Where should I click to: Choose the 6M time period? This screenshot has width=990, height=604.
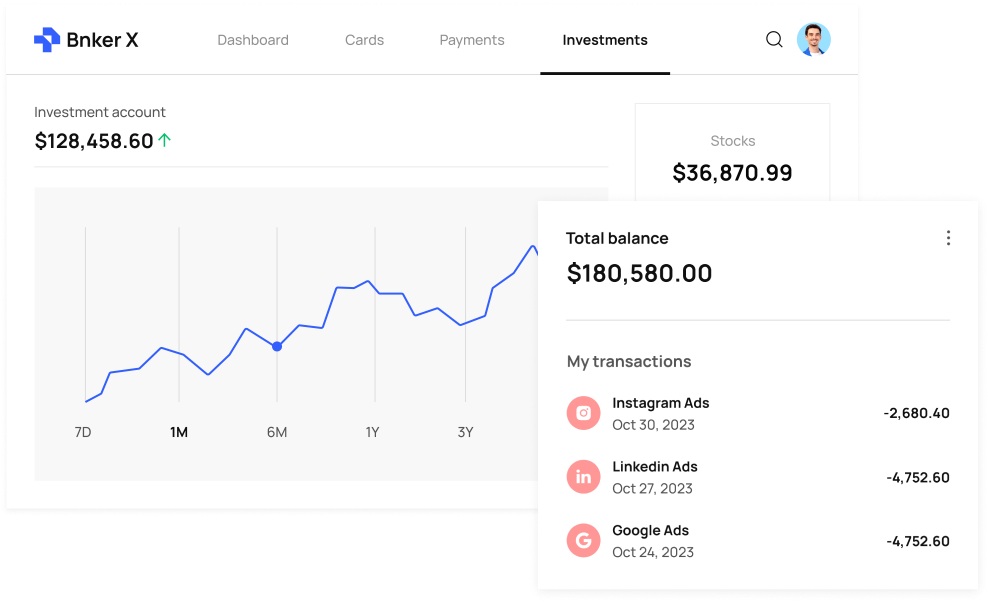pyautogui.click(x=277, y=432)
